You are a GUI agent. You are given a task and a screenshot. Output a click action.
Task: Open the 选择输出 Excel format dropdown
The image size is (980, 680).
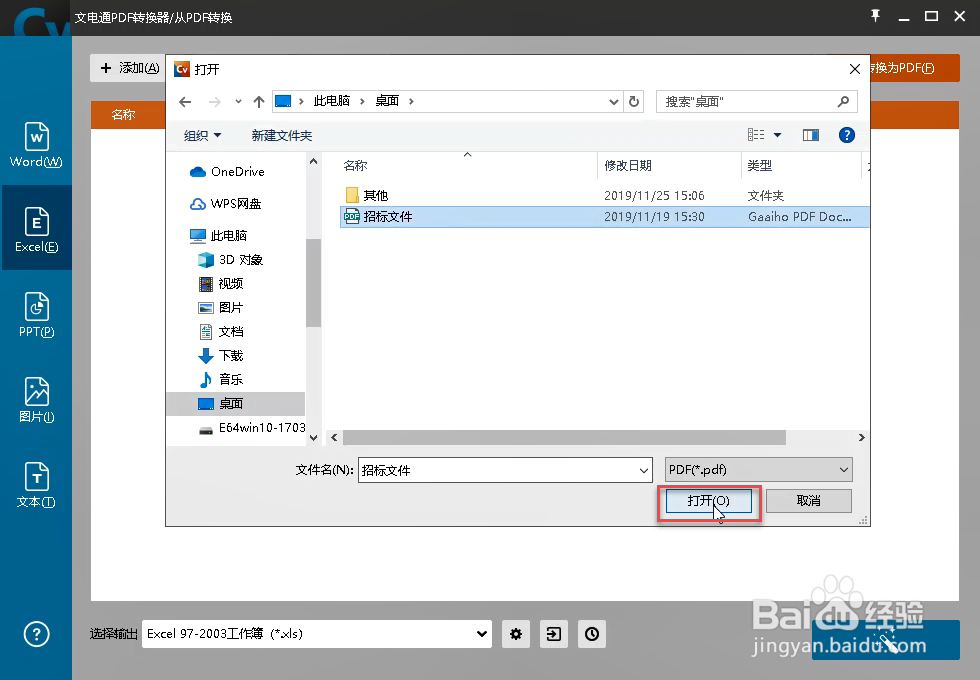(x=317, y=634)
